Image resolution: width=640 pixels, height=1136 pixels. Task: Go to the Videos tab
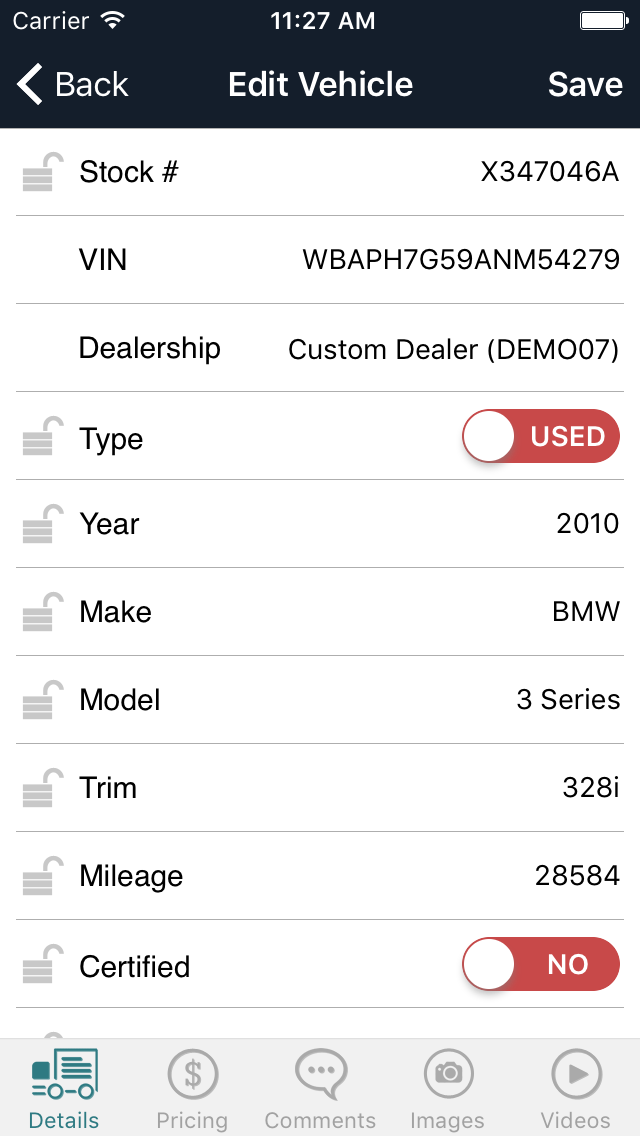(575, 1089)
